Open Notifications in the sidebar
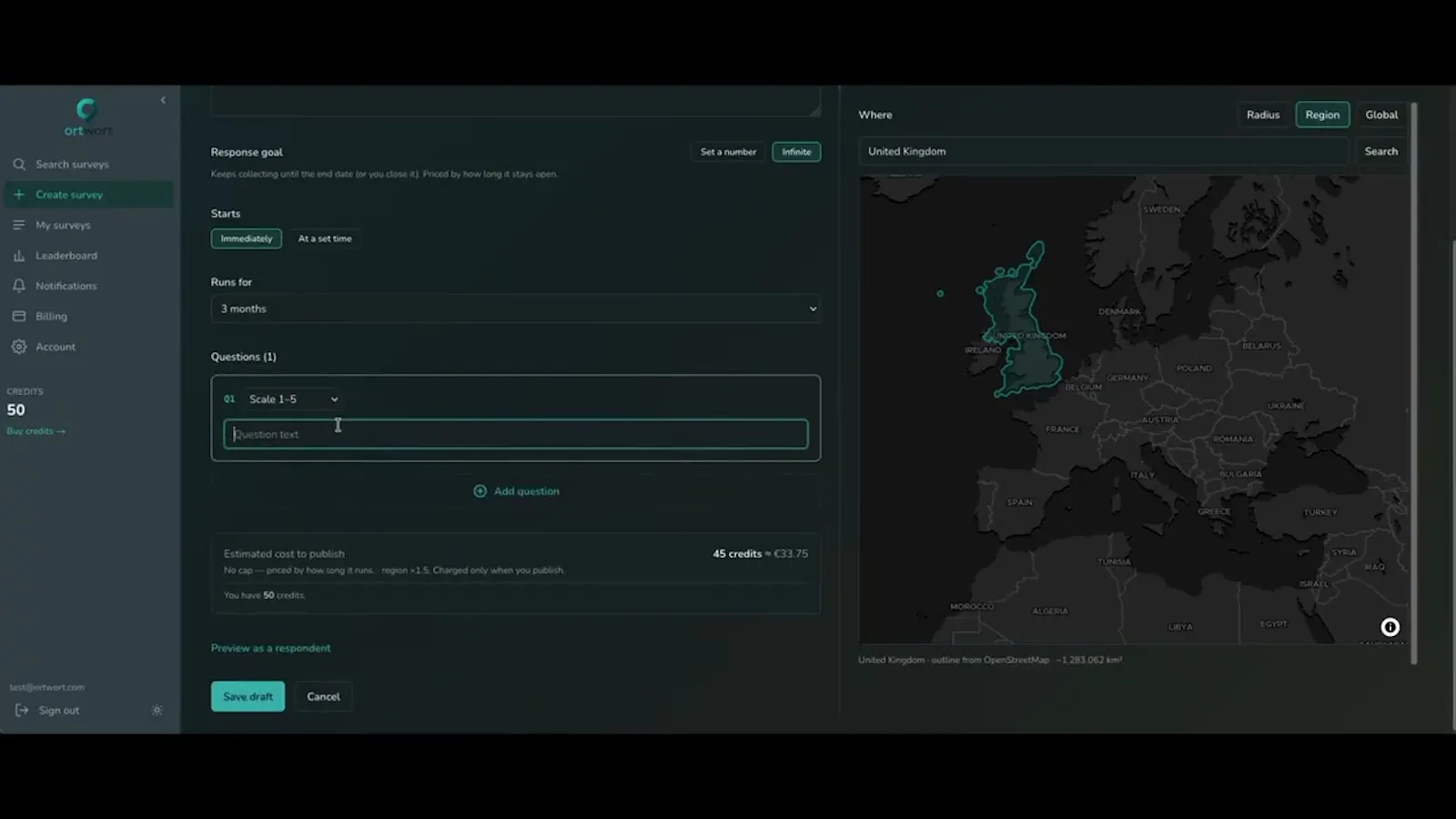The height and width of the screenshot is (819, 1456). point(89,286)
